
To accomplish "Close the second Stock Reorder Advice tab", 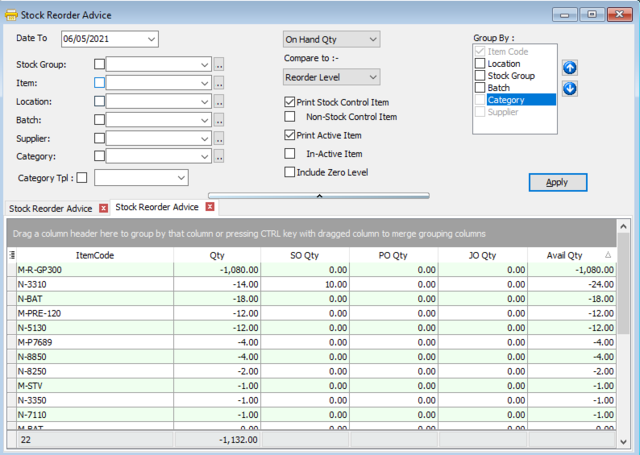I will 210,207.
